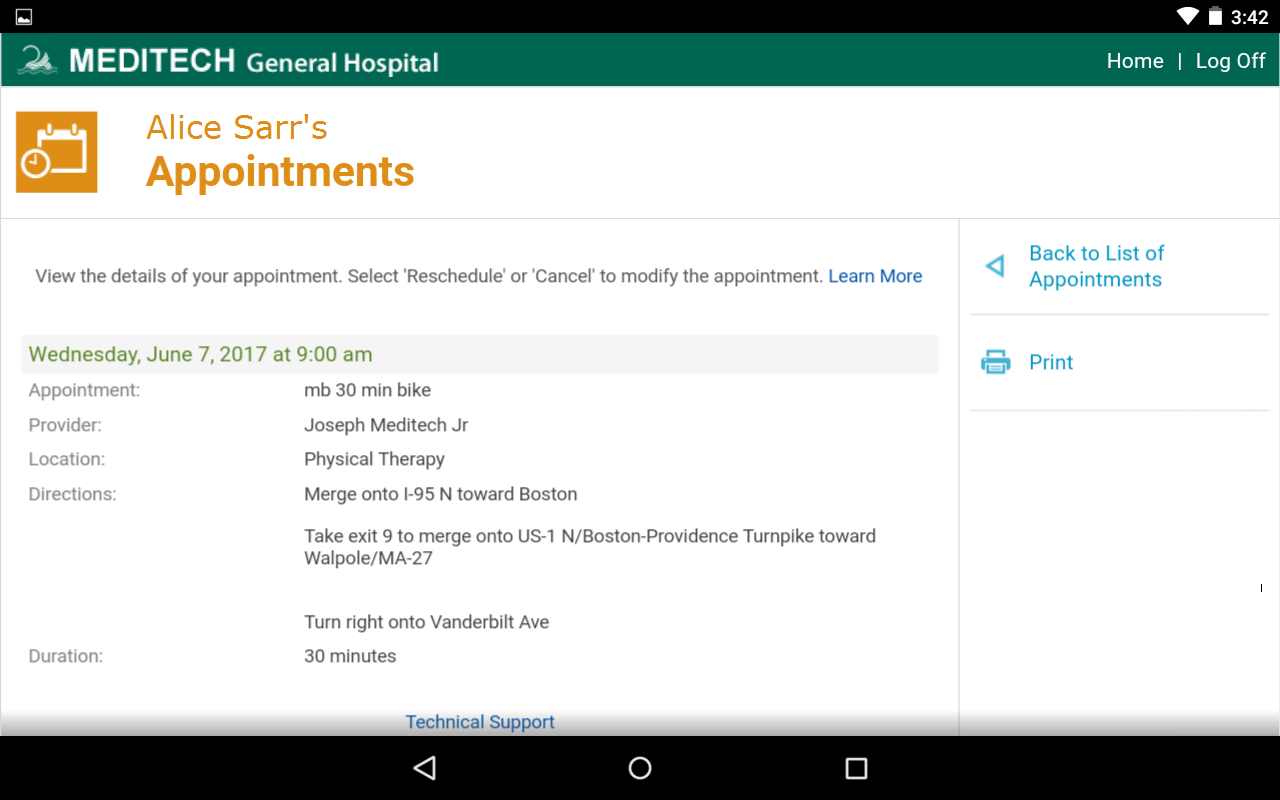Click the provider name Joseph Meditech Jr
The image size is (1280, 800).
tap(386, 425)
